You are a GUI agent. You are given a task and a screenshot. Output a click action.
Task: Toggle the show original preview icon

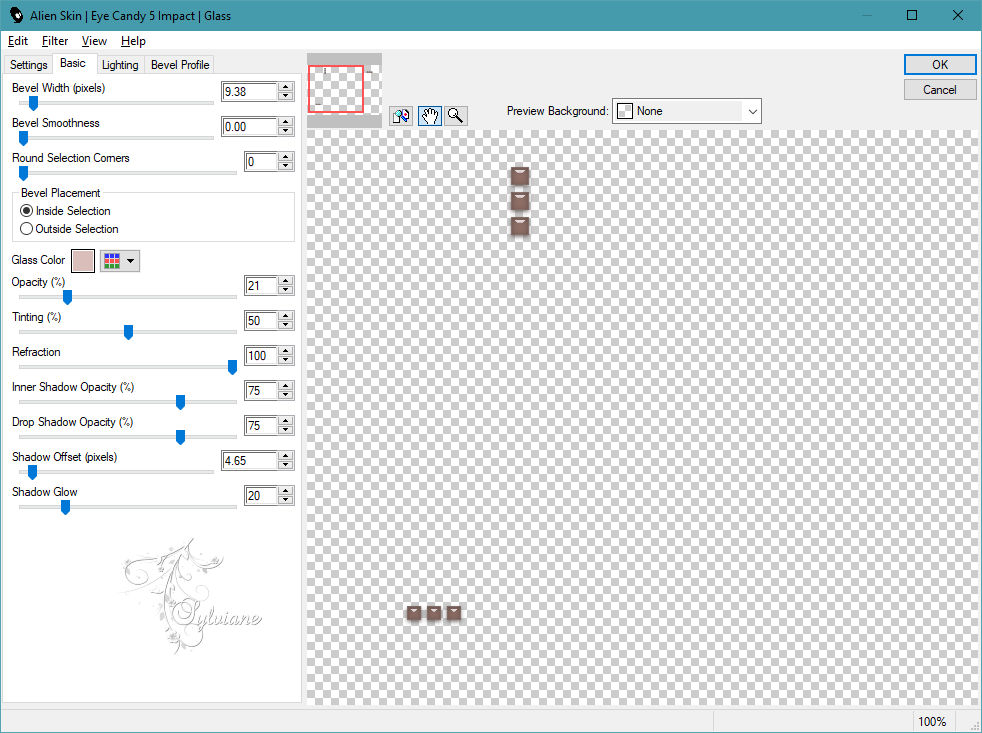pos(401,116)
